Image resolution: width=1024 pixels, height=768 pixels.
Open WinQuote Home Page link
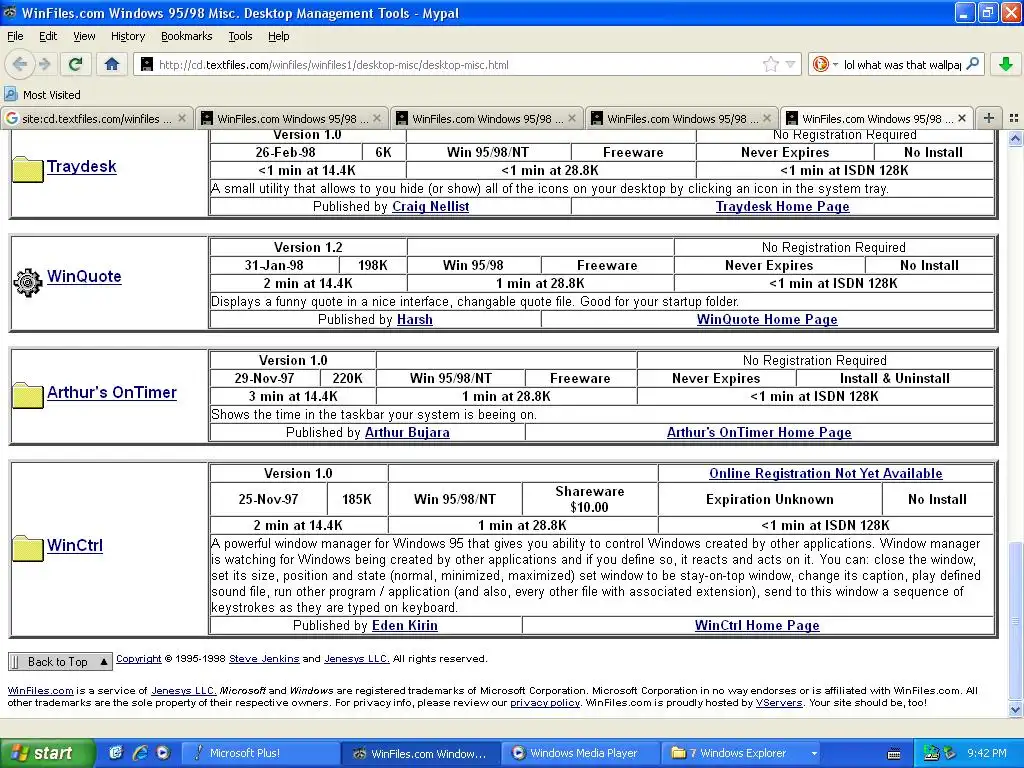coord(767,319)
